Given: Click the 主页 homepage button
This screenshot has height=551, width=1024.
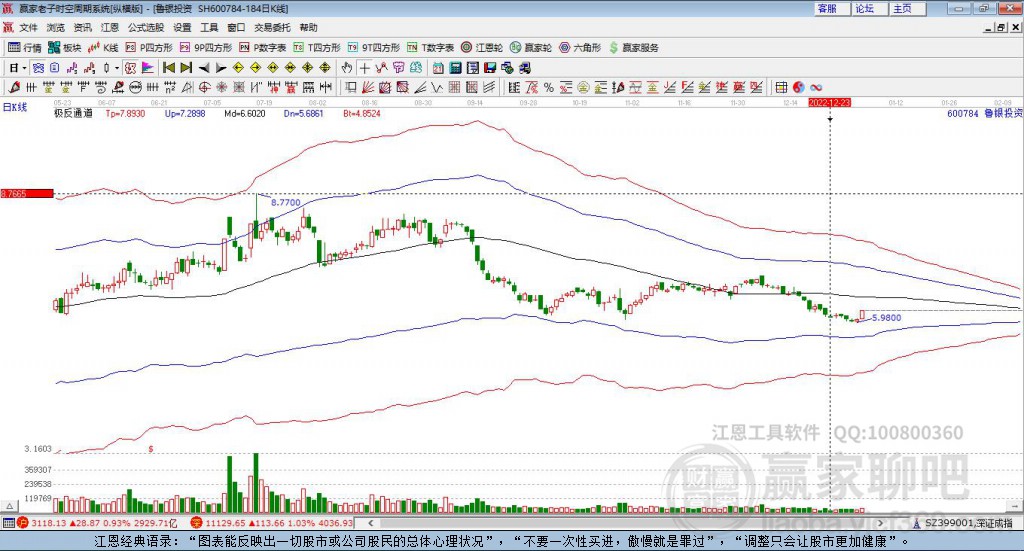Looking at the screenshot, I should [x=906, y=8].
